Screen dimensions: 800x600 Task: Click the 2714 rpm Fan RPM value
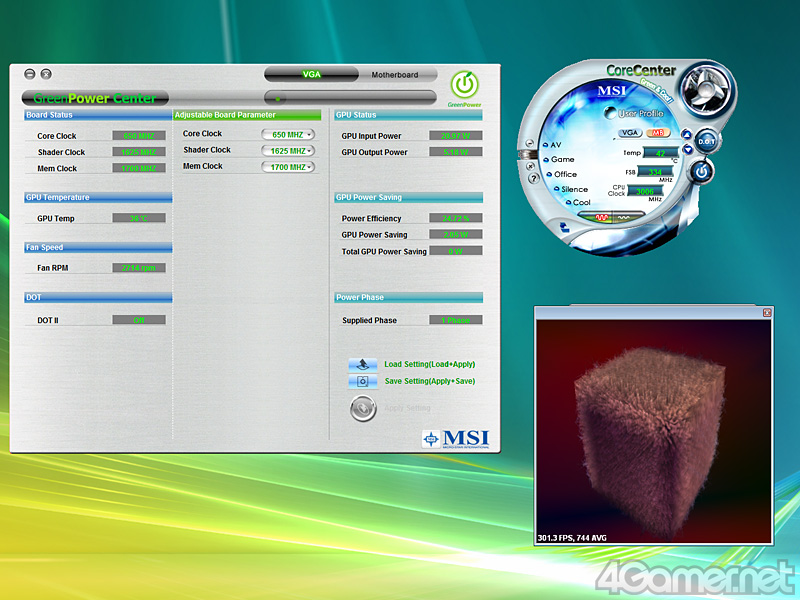(139, 268)
